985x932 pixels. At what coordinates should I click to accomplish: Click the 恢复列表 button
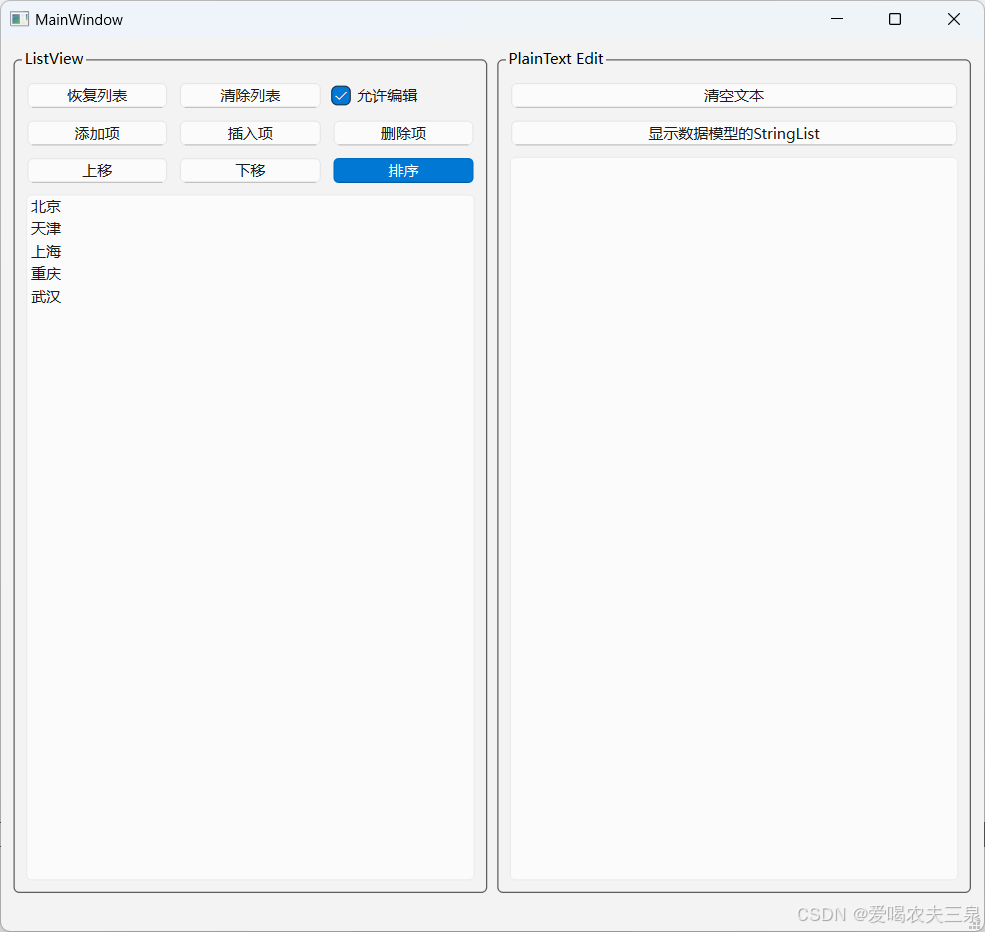click(x=97, y=95)
